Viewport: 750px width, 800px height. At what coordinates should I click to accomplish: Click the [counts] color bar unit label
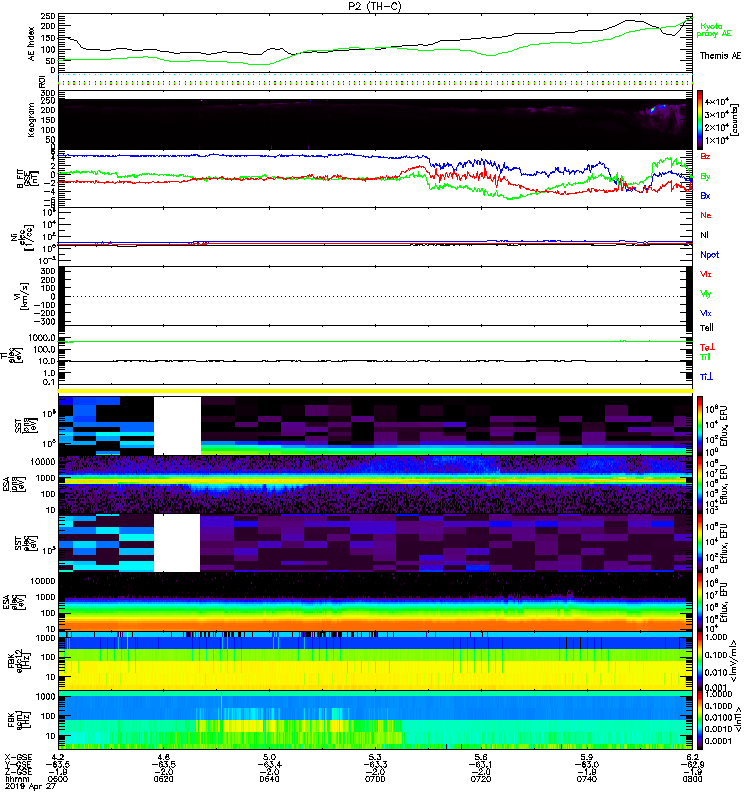pyautogui.click(x=735, y=120)
